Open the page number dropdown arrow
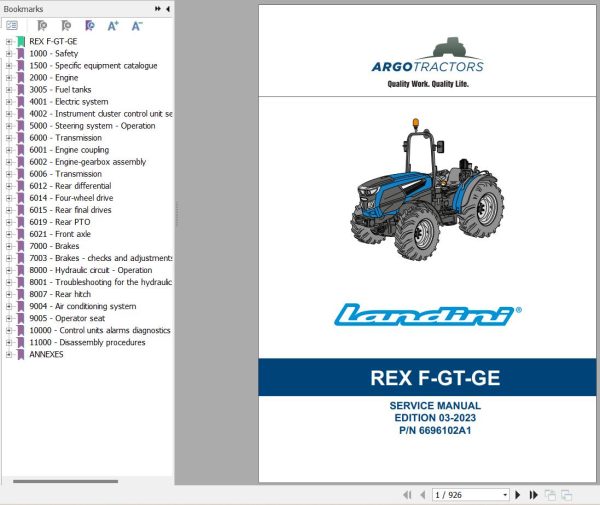This screenshot has width=600, height=505. [x=505, y=495]
